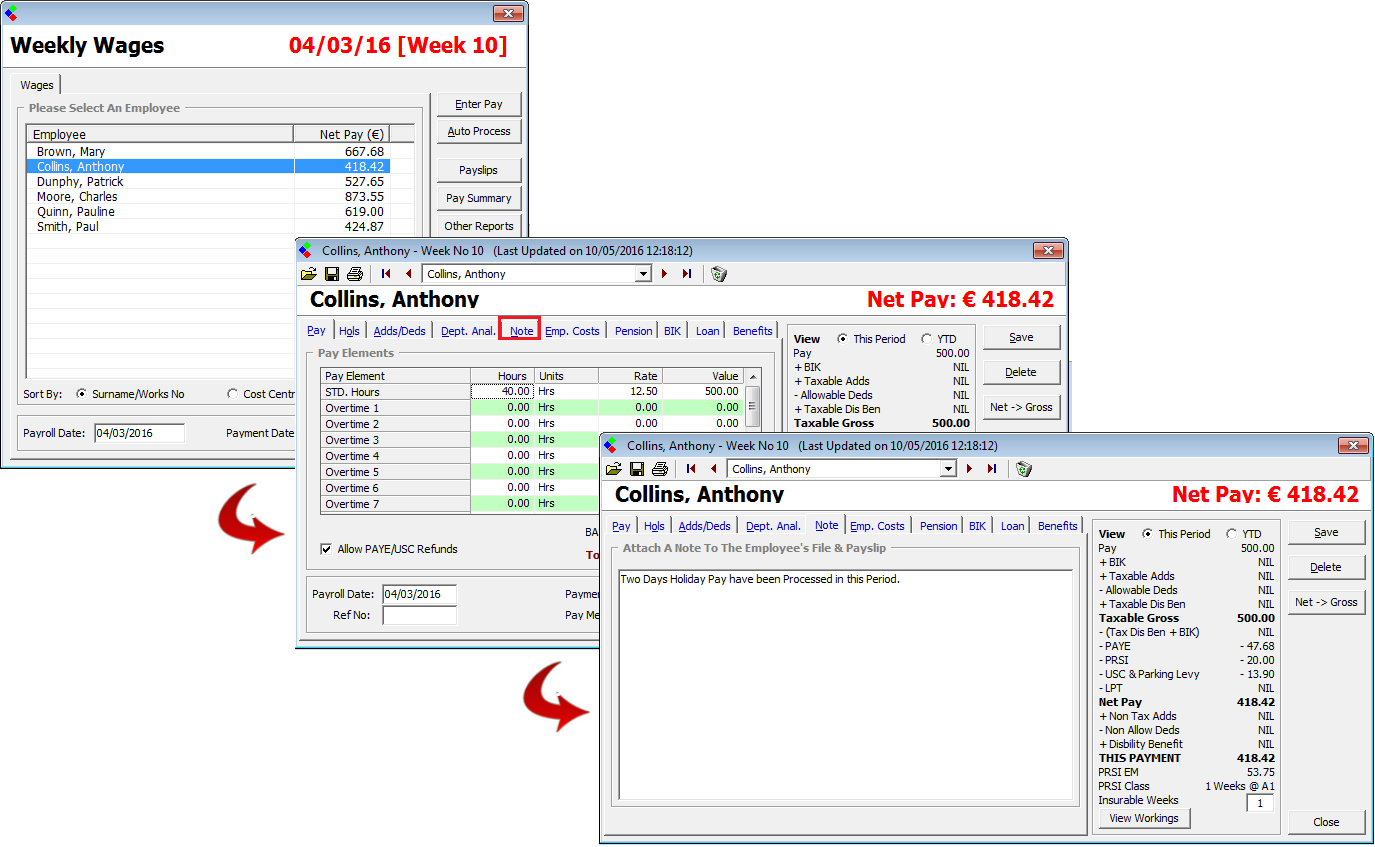Click the save disk icon in the front Note window

637,469
